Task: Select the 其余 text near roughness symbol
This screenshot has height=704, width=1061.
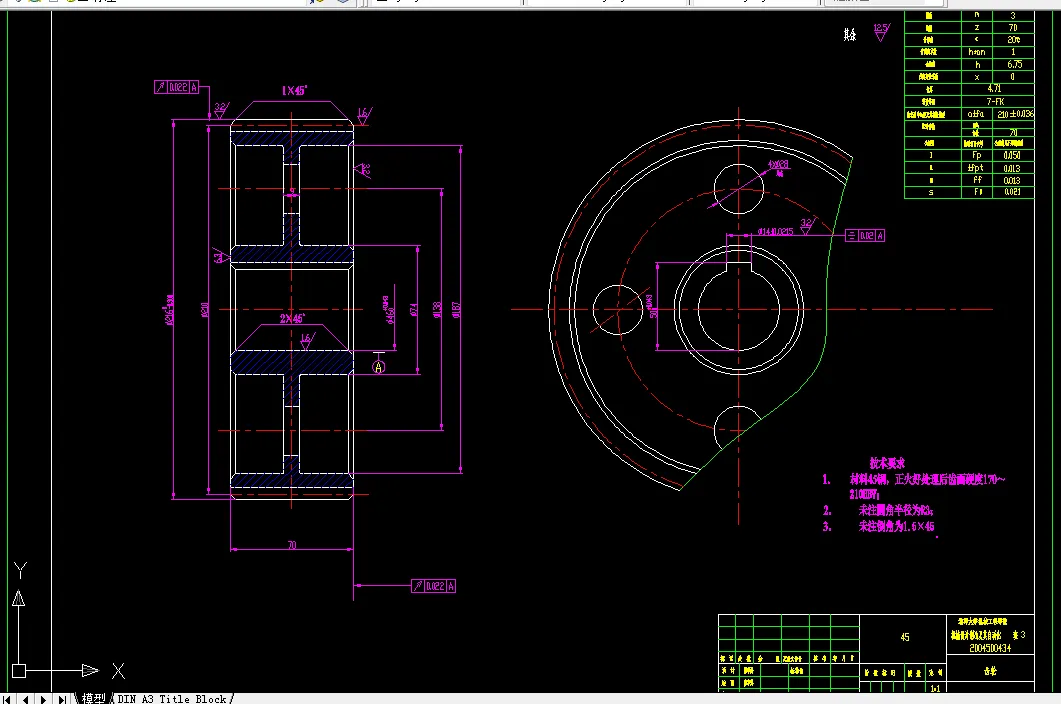Action: [x=851, y=34]
